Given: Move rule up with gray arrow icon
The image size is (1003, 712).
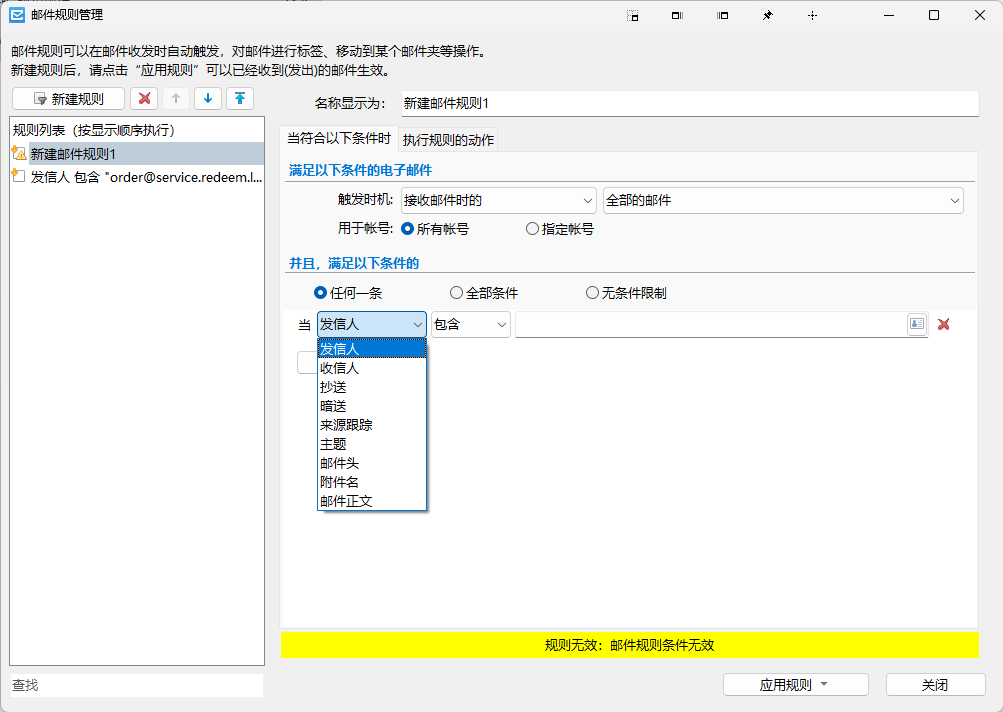Looking at the screenshot, I should pyautogui.click(x=176, y=99).
